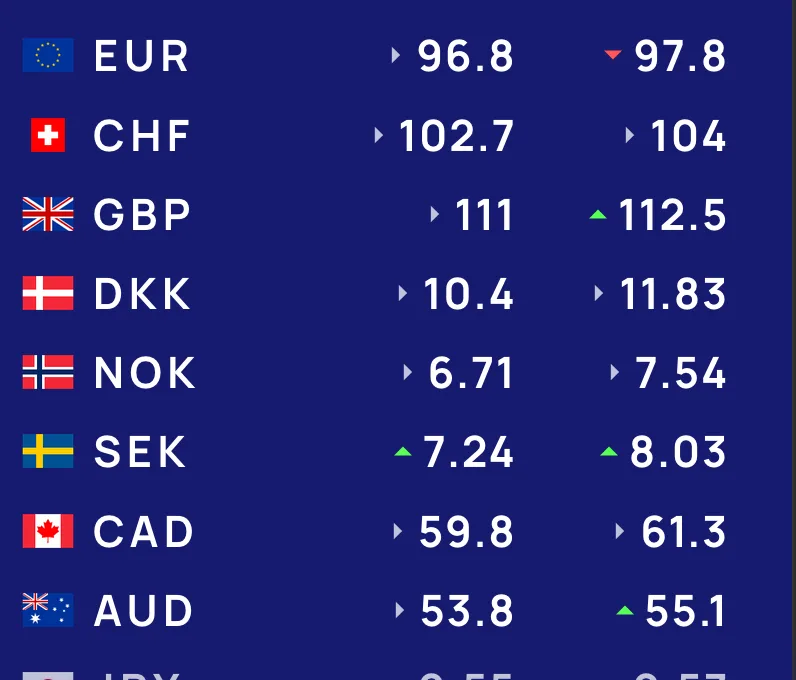Image resolution: width=796 pixels, height=680 pixels.
Task: Click the DKK sell rate 11.83
Action: point(672,294)
